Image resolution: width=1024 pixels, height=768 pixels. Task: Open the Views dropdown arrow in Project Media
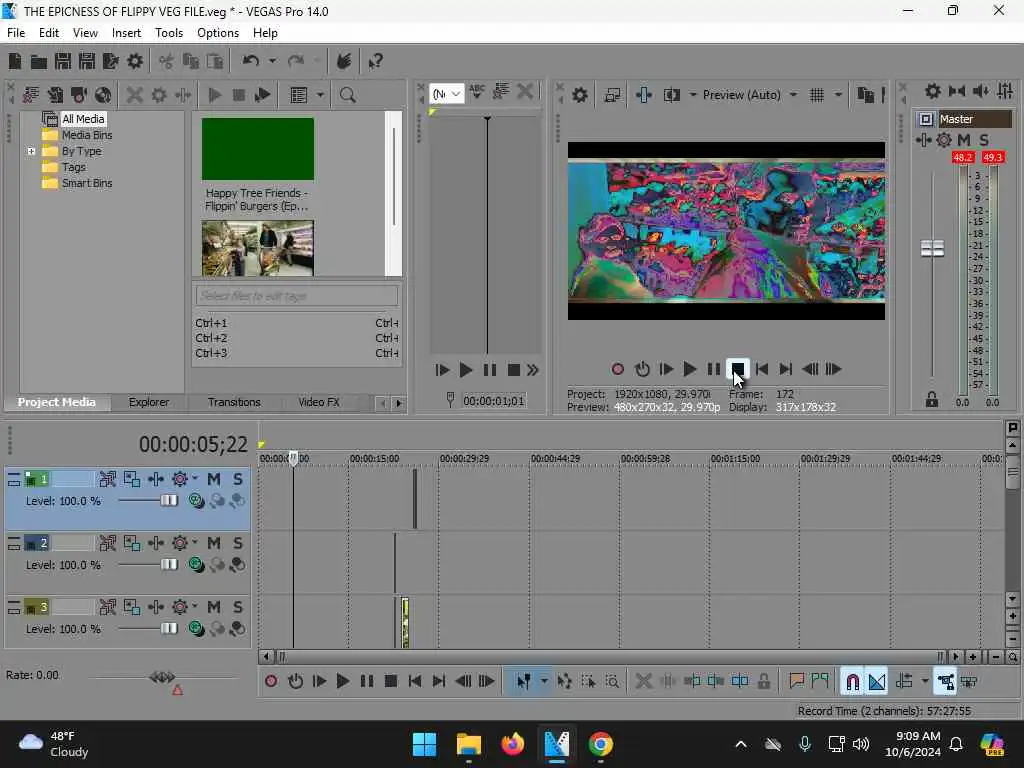click(320, 95)
